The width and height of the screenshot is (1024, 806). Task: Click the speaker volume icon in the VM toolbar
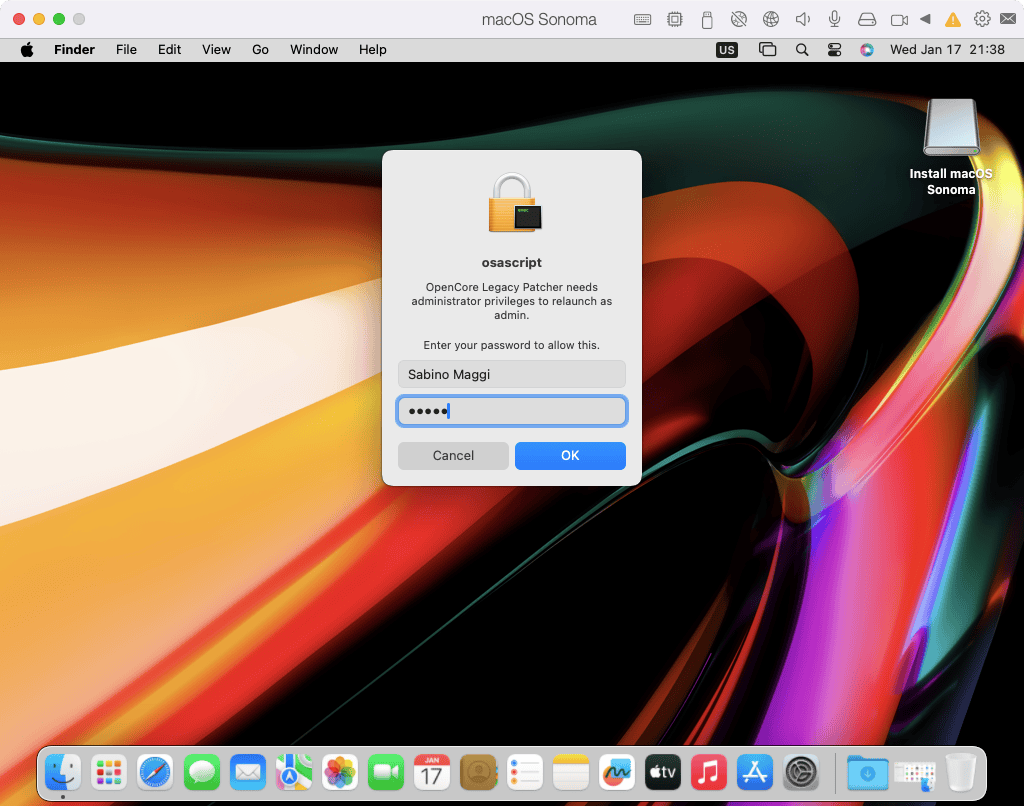coord(802,19)
